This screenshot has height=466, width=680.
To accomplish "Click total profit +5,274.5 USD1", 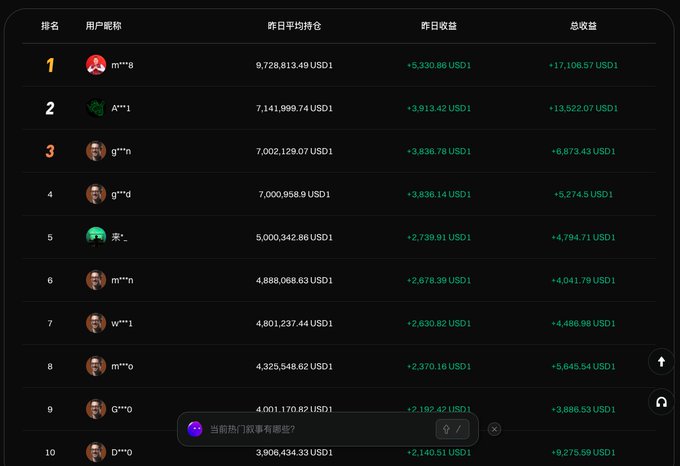I will tap(583, 194).
